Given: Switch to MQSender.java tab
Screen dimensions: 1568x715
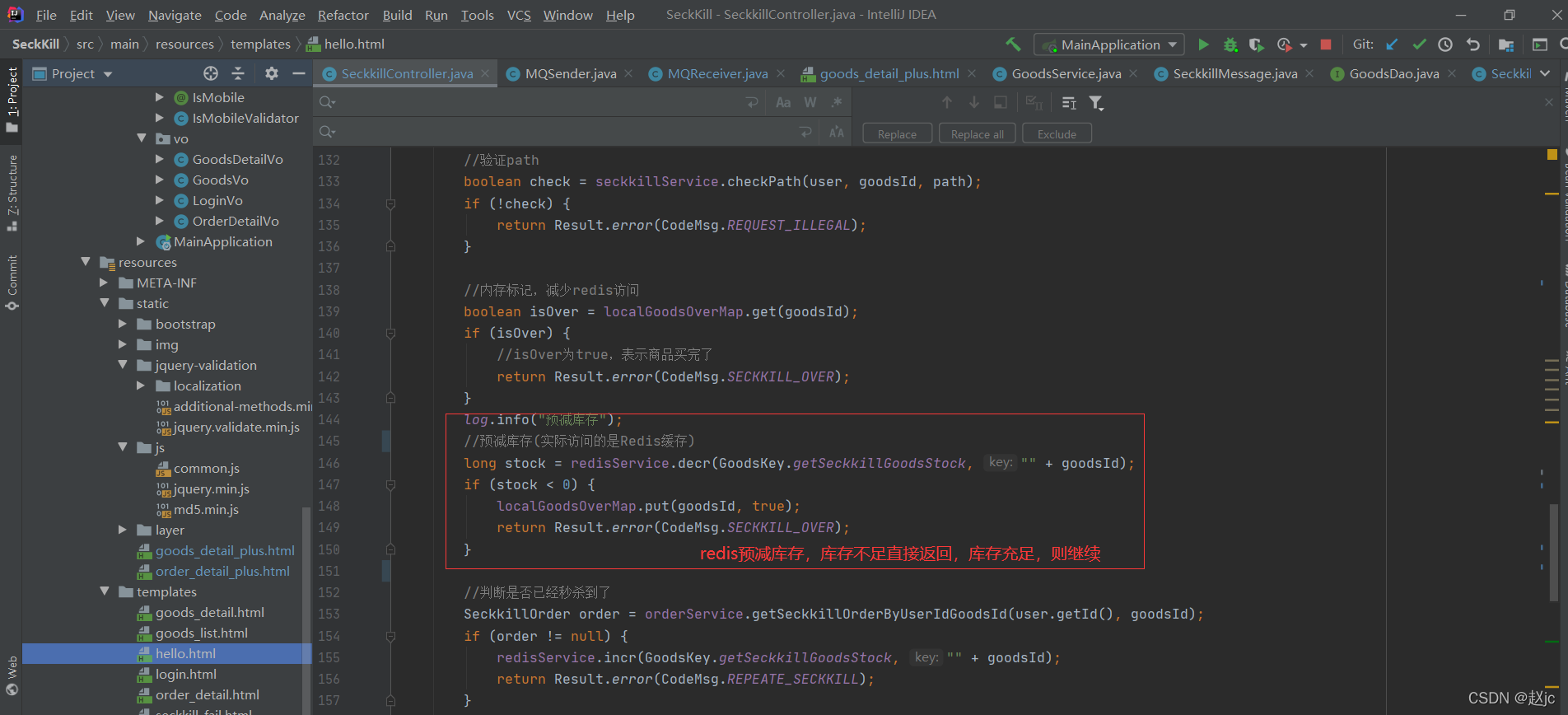Looking at the screenshot, I should click(x=570, y=73).
